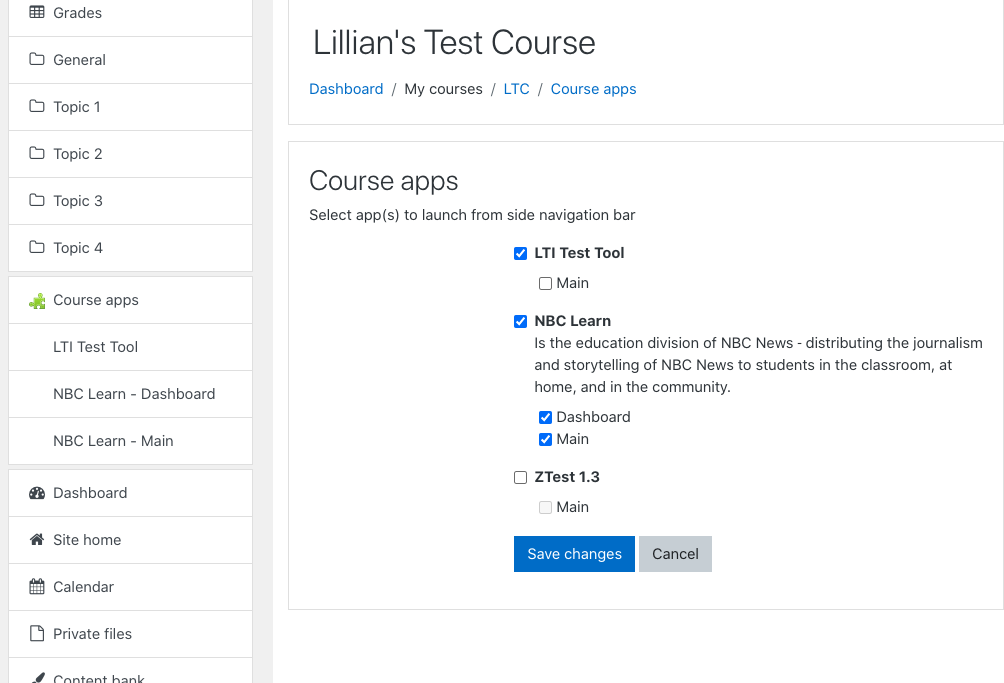Click the ZTest 1.3 bold label
This screenshot has width=1004, height=683.
(x=567, y=477)
